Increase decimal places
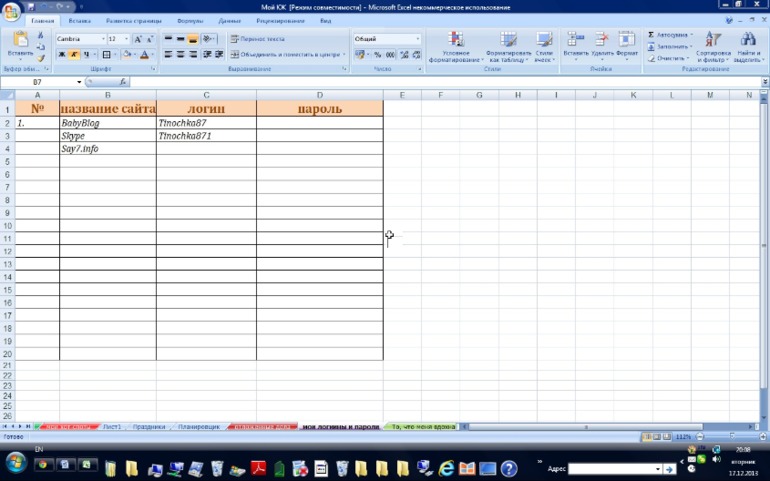This screenshot has width=770, height=481. point(404,55)
